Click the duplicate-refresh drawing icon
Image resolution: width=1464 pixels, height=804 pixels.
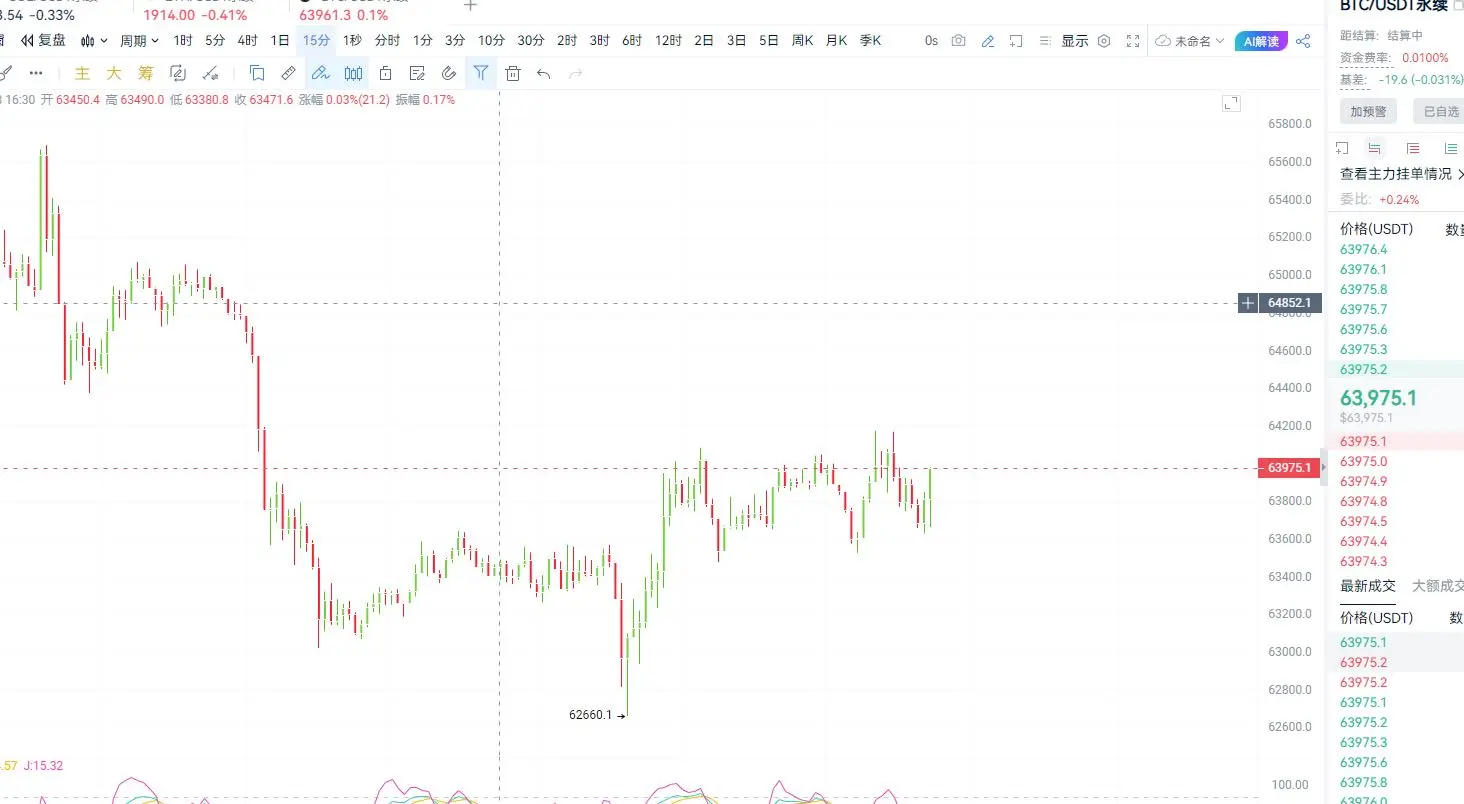pos(178,73)
